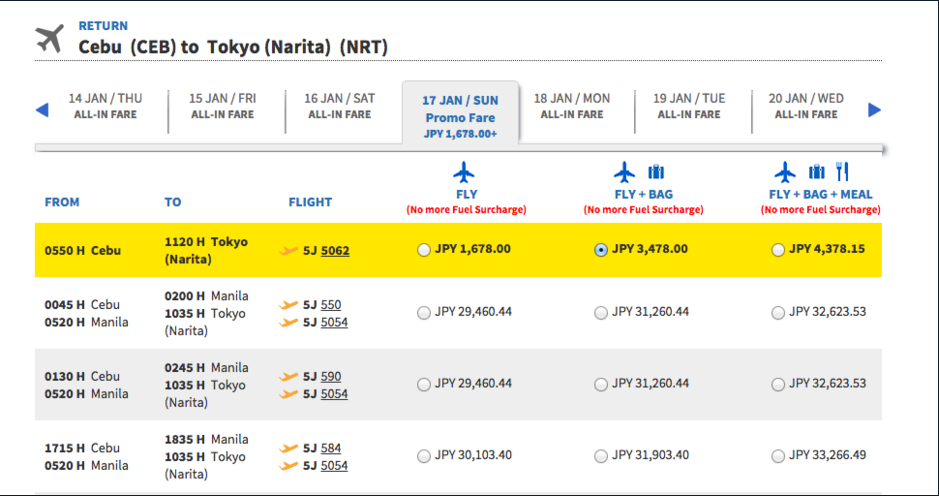Pick the JPY 33,266.49 meal fare radio
This screenshot has height=496, width=939.
(778, 456)
